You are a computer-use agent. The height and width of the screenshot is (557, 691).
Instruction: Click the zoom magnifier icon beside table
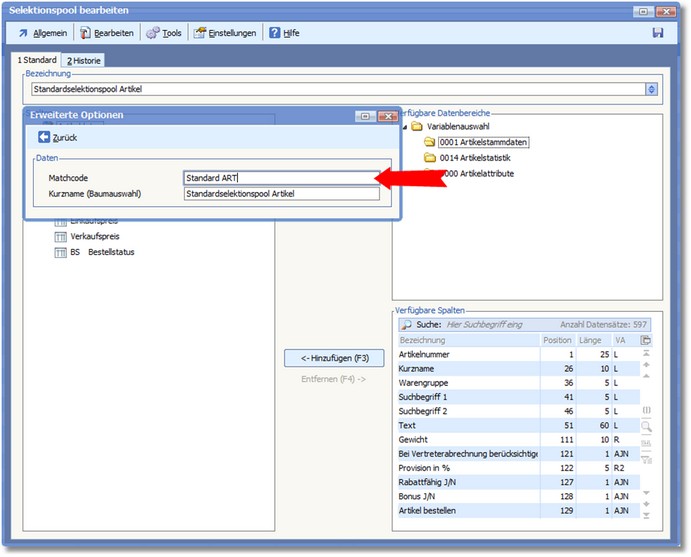646,426
